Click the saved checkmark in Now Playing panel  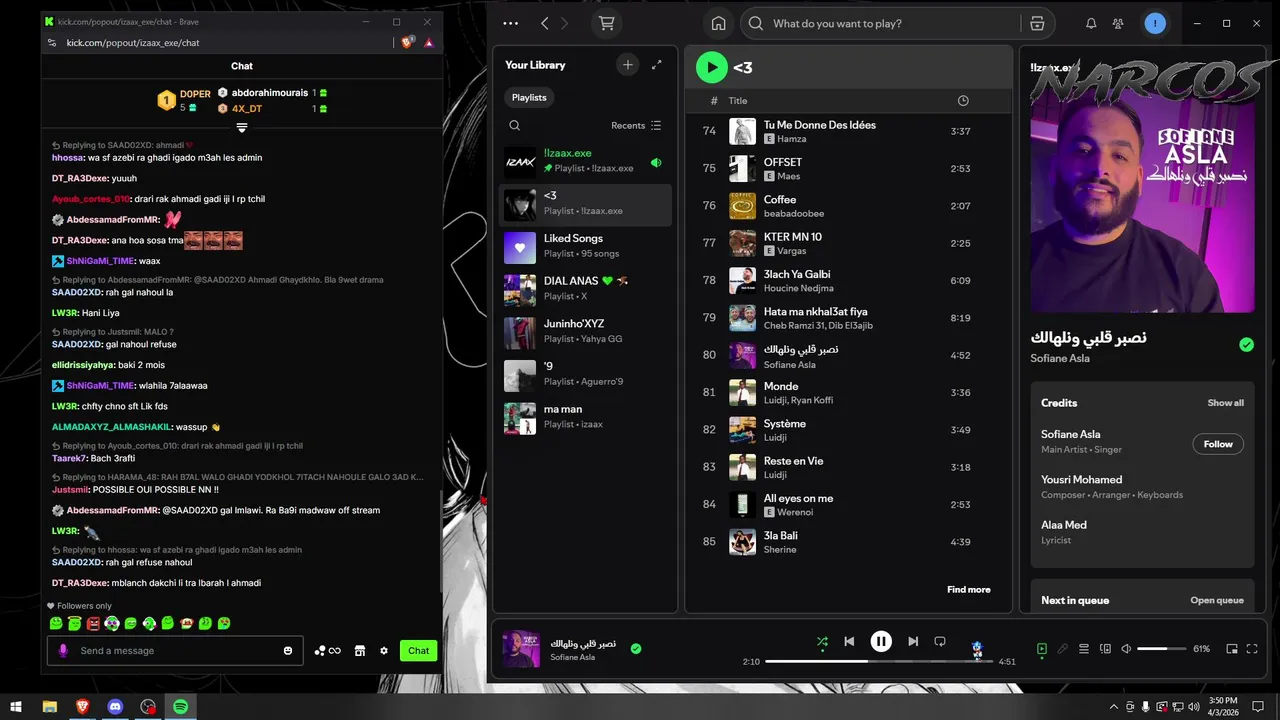tap(1246, 344)
